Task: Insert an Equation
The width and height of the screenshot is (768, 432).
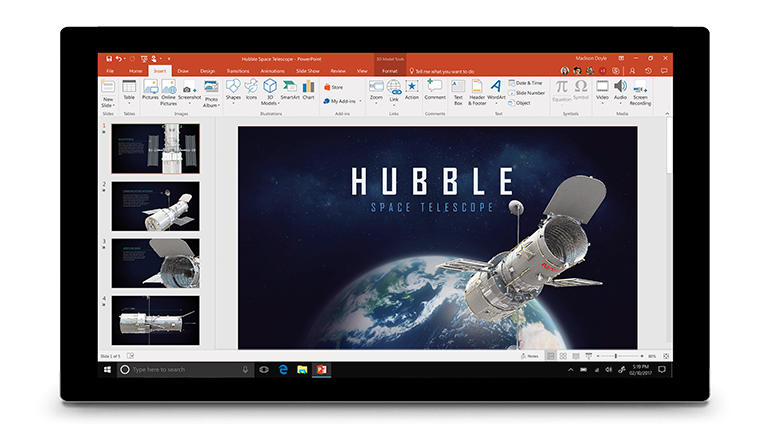Action: pyautogui.click(x=562, y=91)
